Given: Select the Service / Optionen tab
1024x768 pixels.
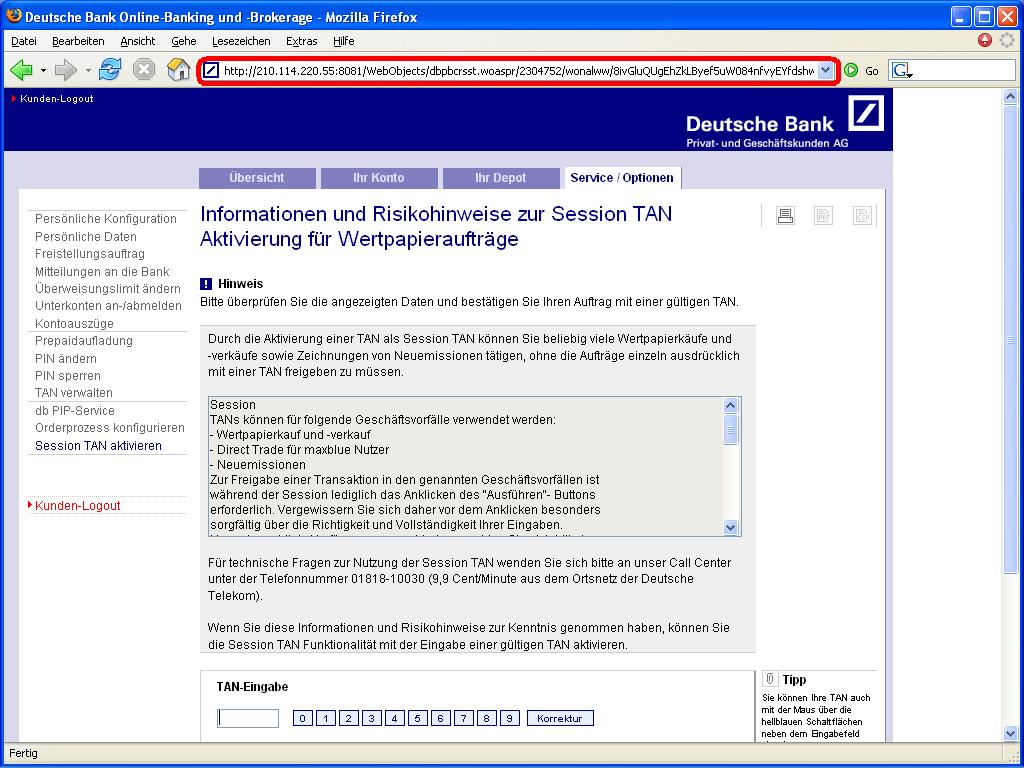Looking at the screenshot, I should [622, 178].
